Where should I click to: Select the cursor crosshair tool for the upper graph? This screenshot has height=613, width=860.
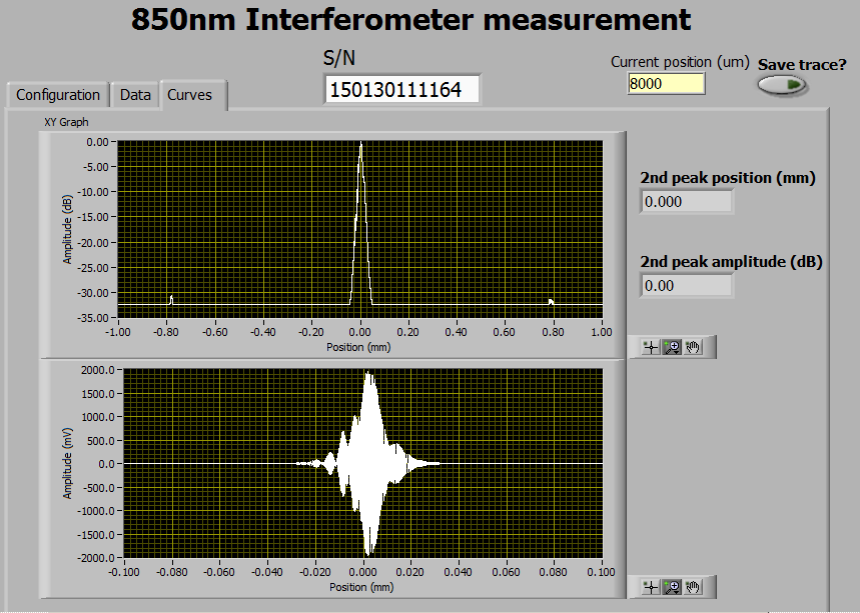pyautogui.click(x=652, y=347)
